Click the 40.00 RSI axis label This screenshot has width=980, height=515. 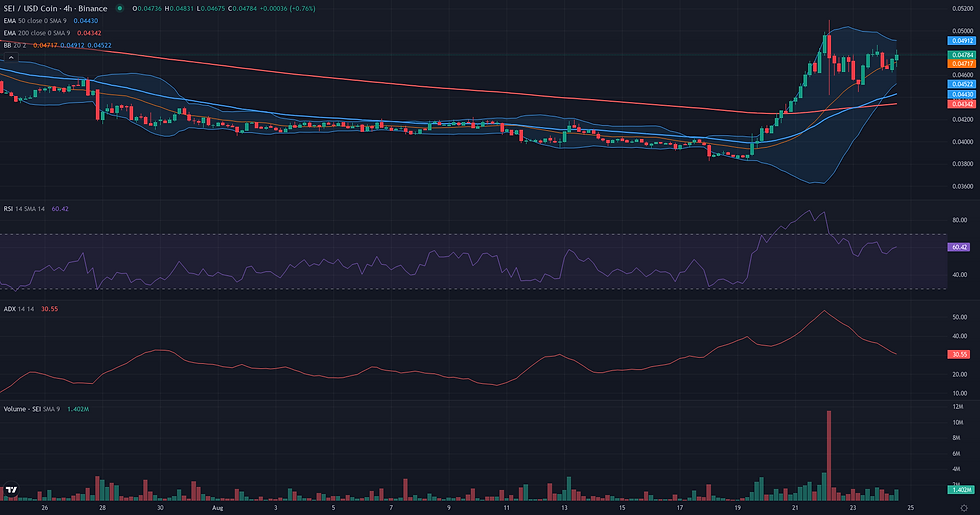click(959, 274)
